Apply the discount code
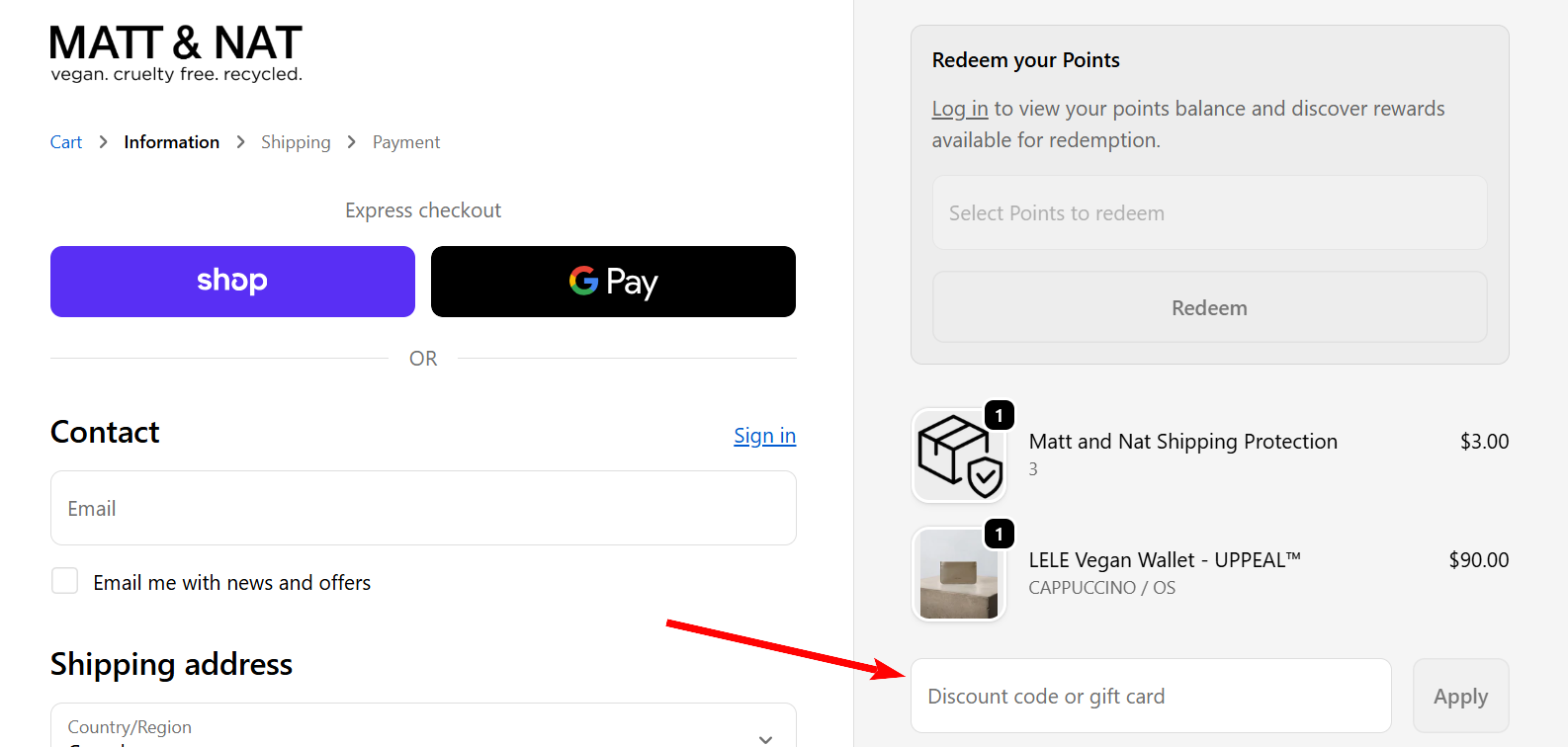The width and height of the screenshot is (1568, 747). tap(1460, 697)
